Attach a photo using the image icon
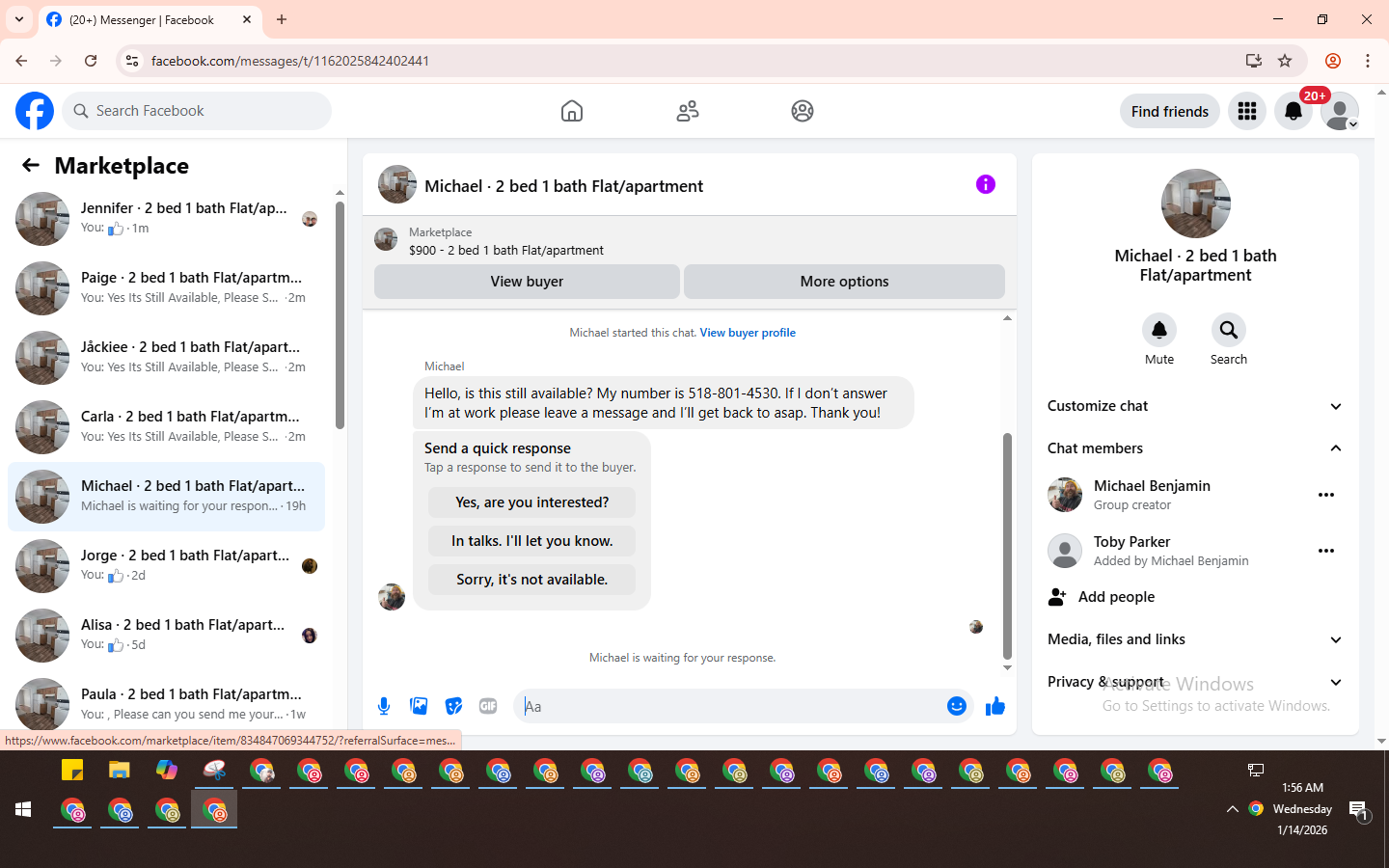The image size is (1389, 868). (x=419, y=706)
